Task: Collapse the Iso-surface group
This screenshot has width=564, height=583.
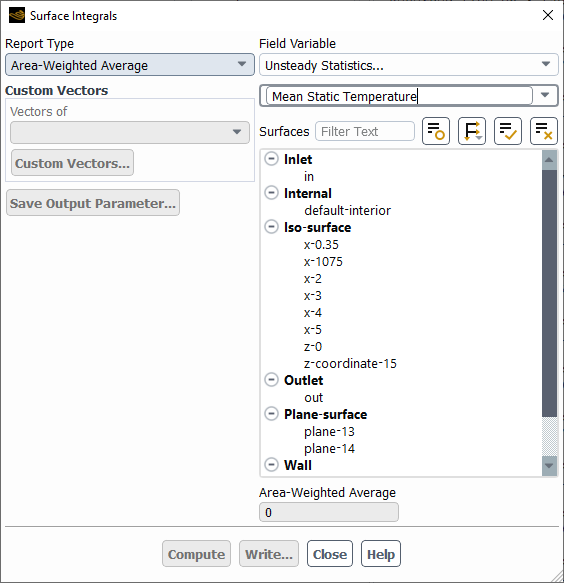Action: pos(271,227)
